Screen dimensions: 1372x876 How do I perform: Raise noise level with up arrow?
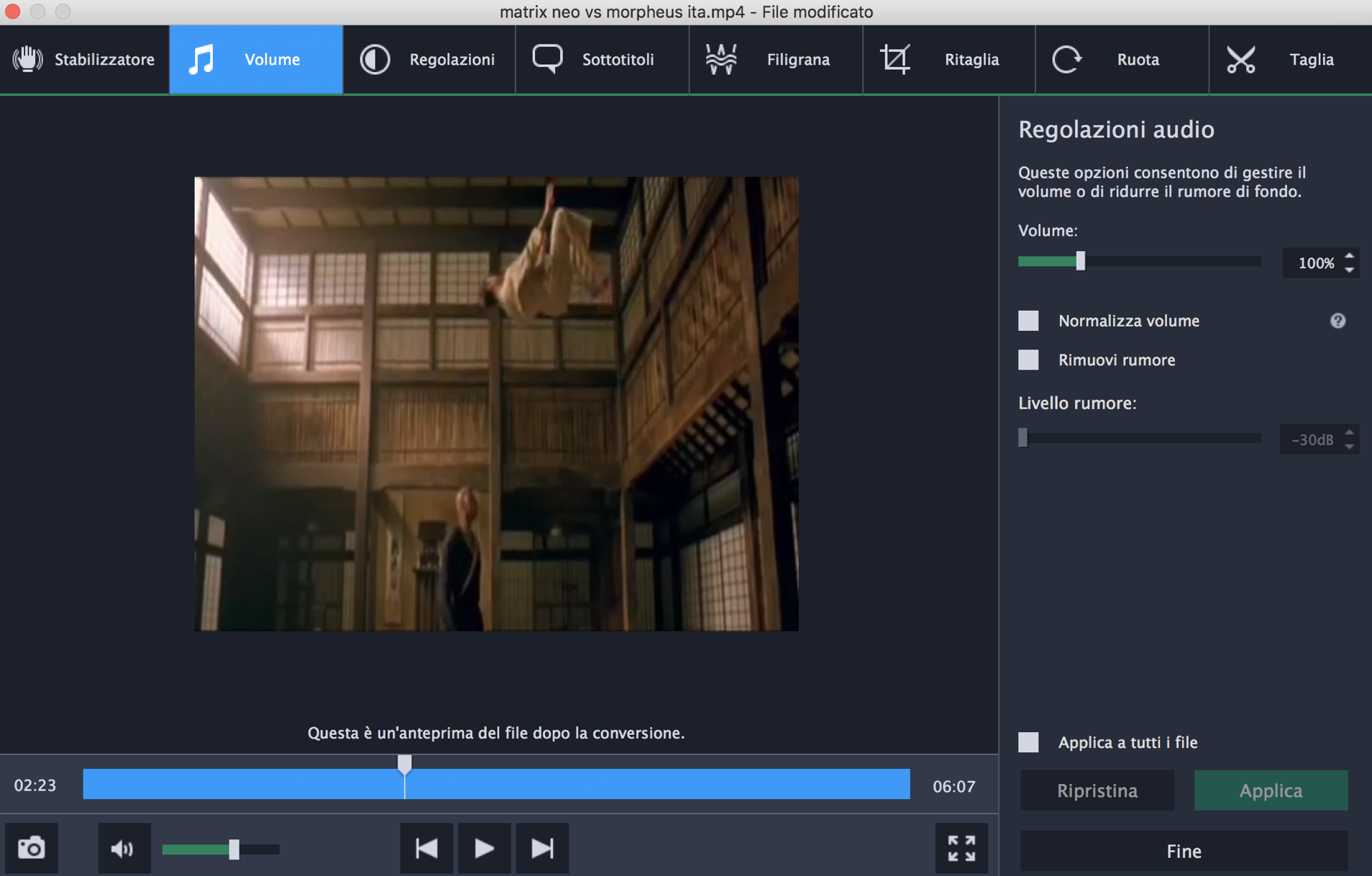1350,432
